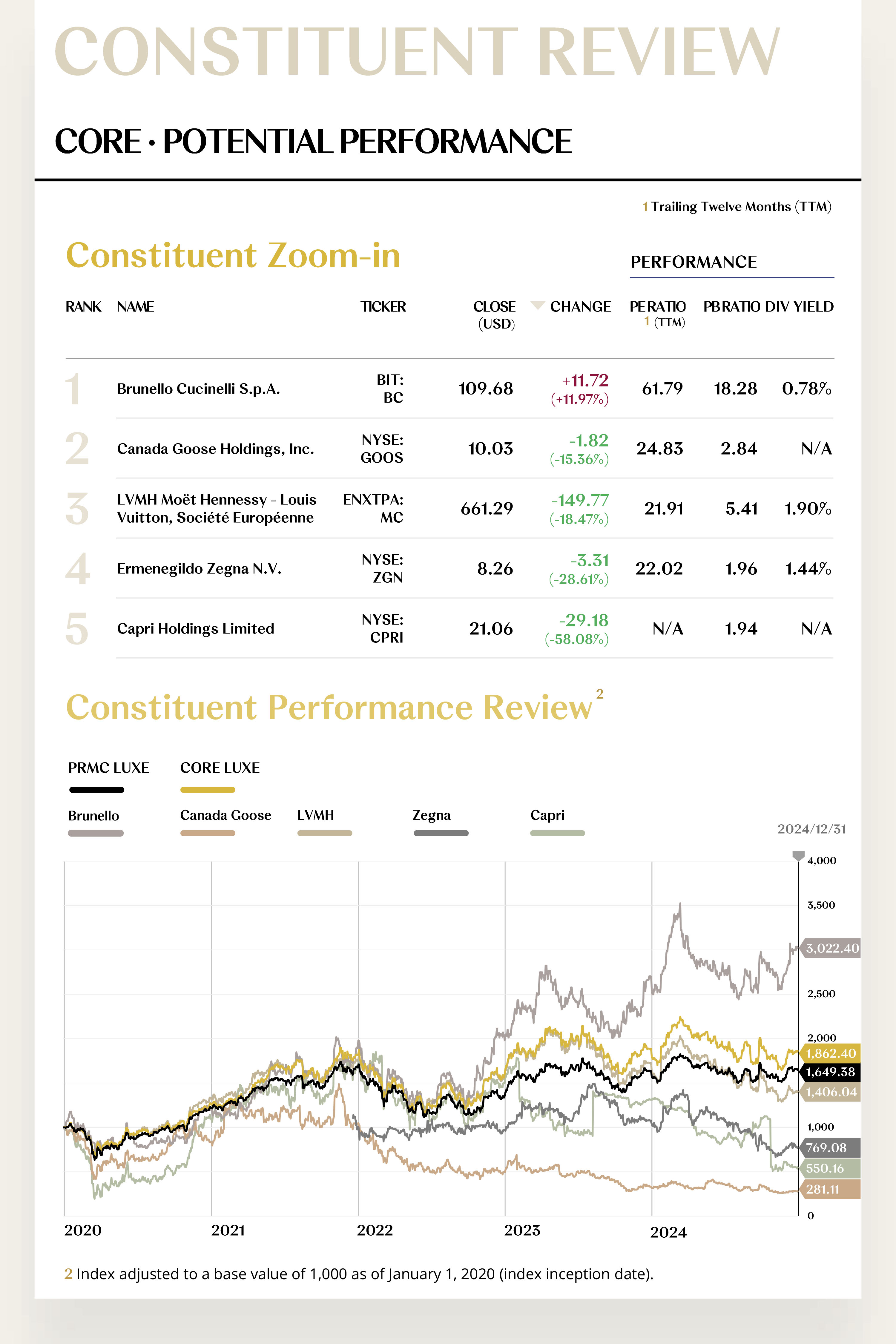Click the 3,022.40 value label

832,949
